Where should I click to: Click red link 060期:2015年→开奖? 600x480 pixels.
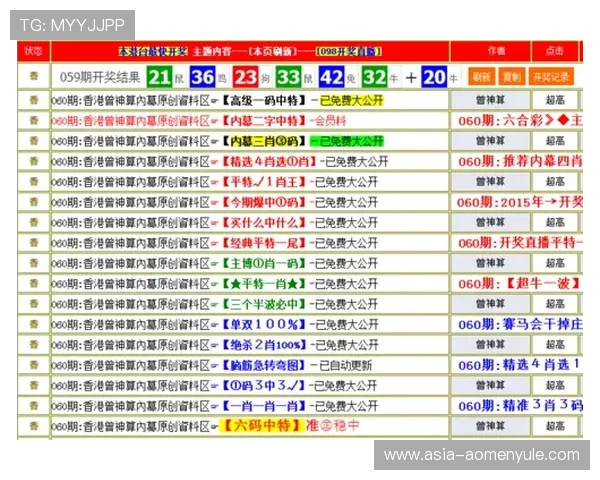pos(520,202)
